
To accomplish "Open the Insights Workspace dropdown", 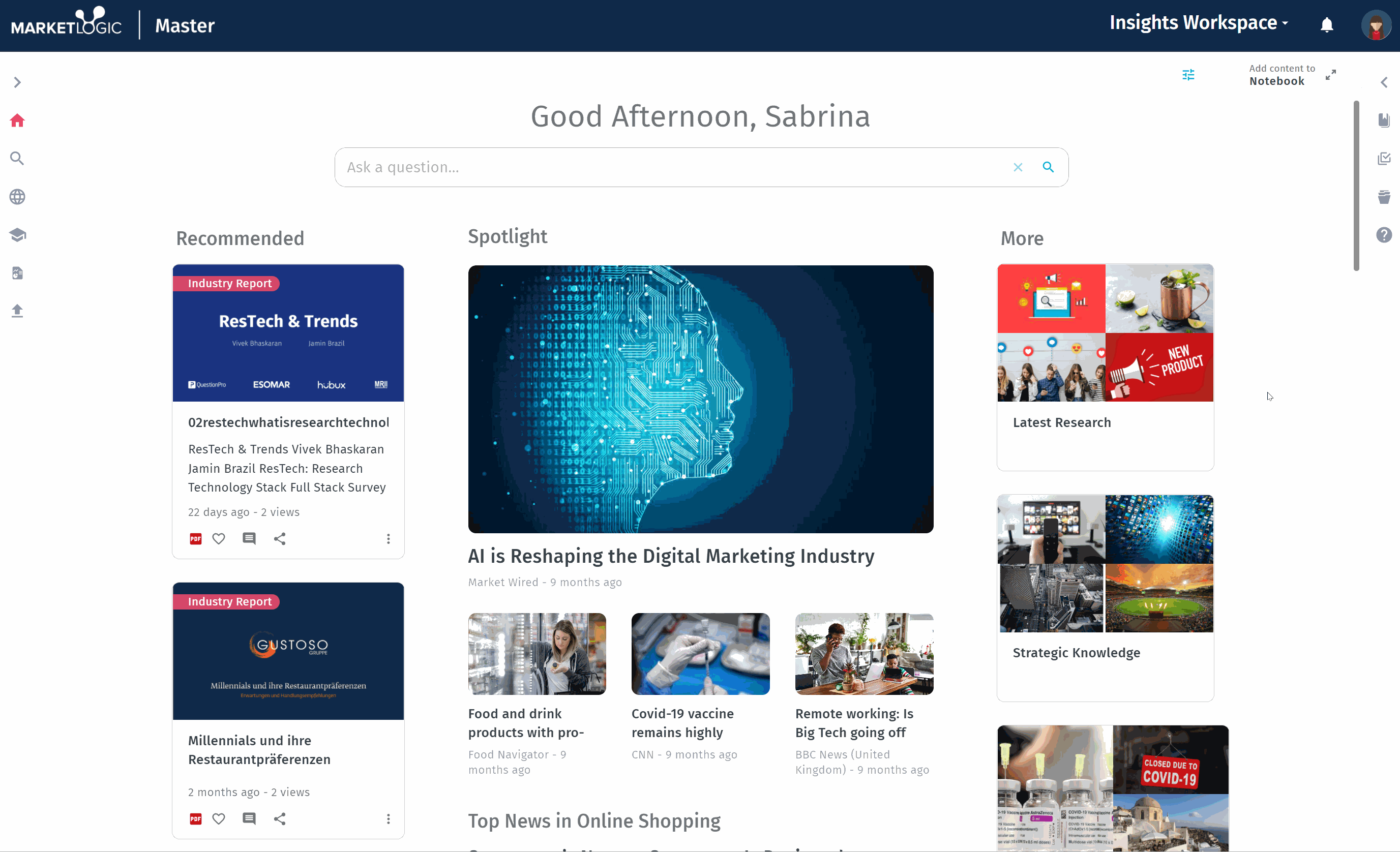I will [1198, 23].
